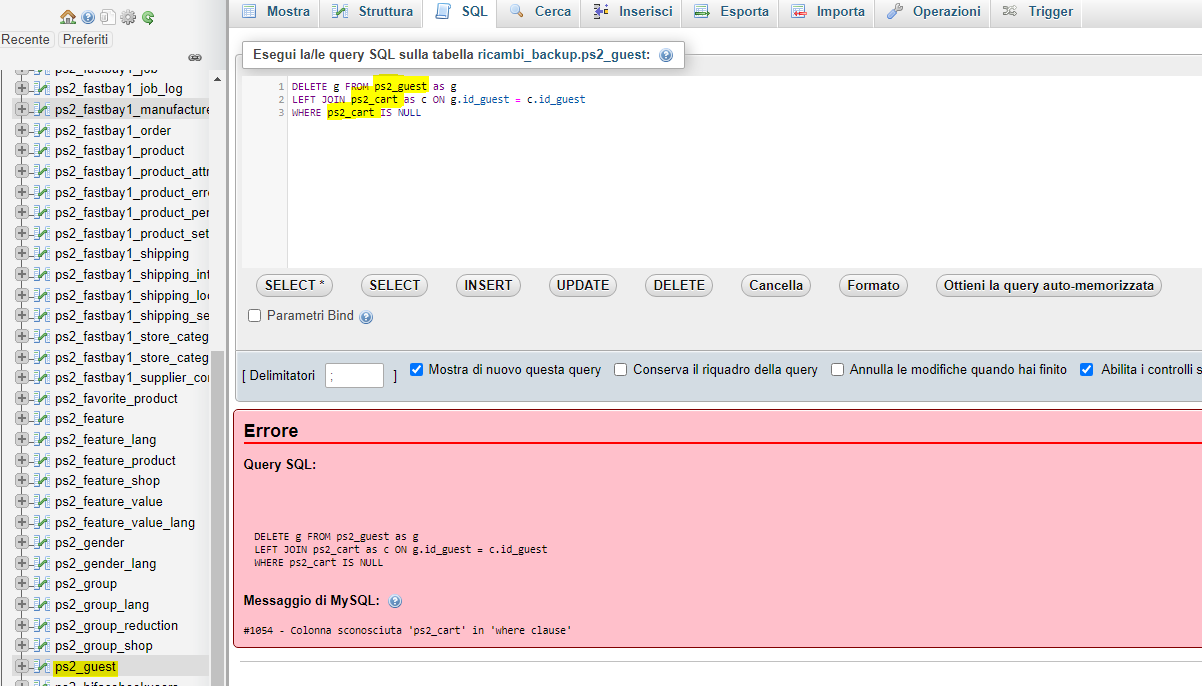Image resolution: width=1202 pixels, height=686 pixels.
Task: Open the phpMyAdmin documentation help icon
Action: pyautogui.click(x=88, y=17)
